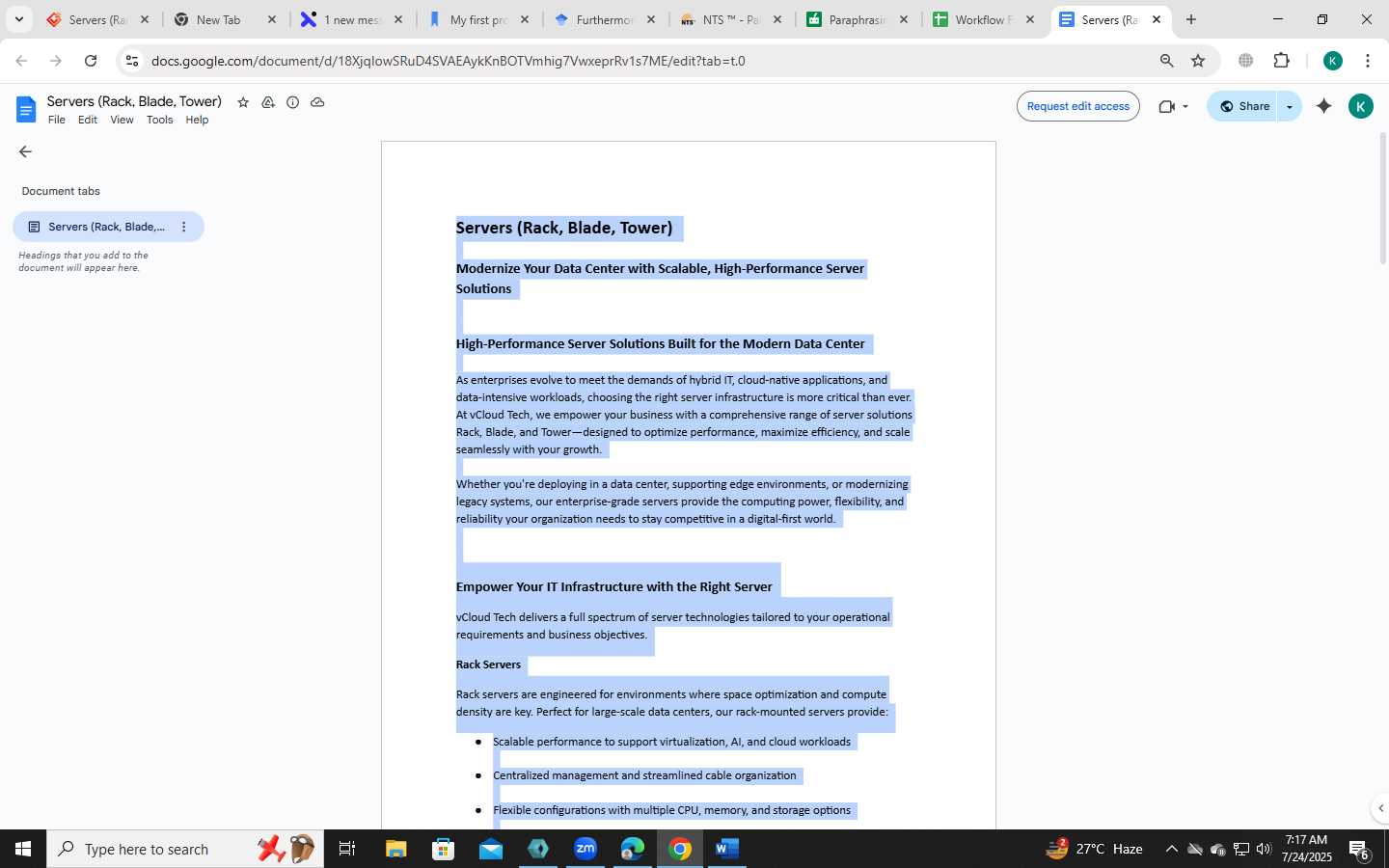1389x868 pixels.
Task: Switch to the Furthermore browser tab
Action: tap(604, 19)
